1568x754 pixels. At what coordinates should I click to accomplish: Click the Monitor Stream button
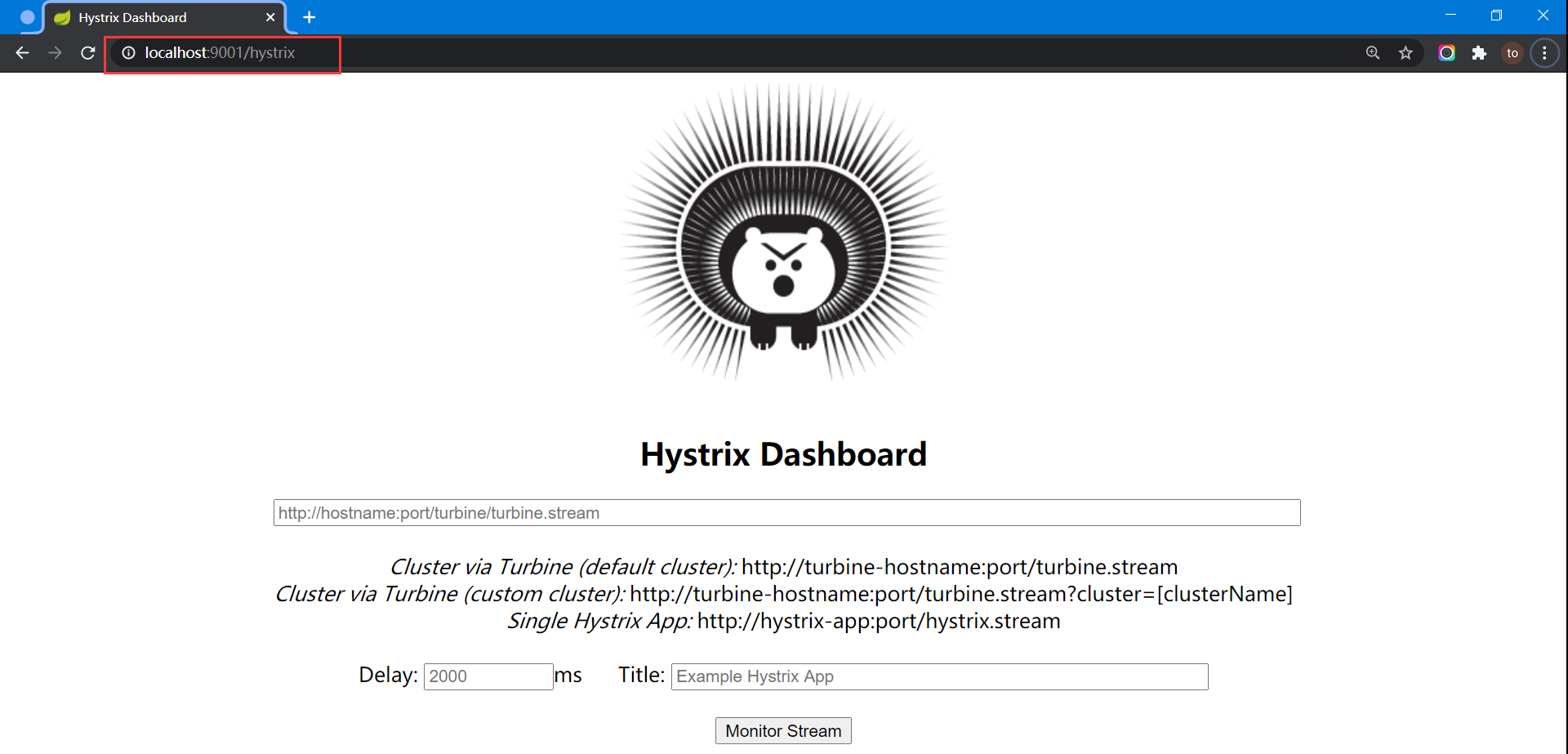point(783,731)
